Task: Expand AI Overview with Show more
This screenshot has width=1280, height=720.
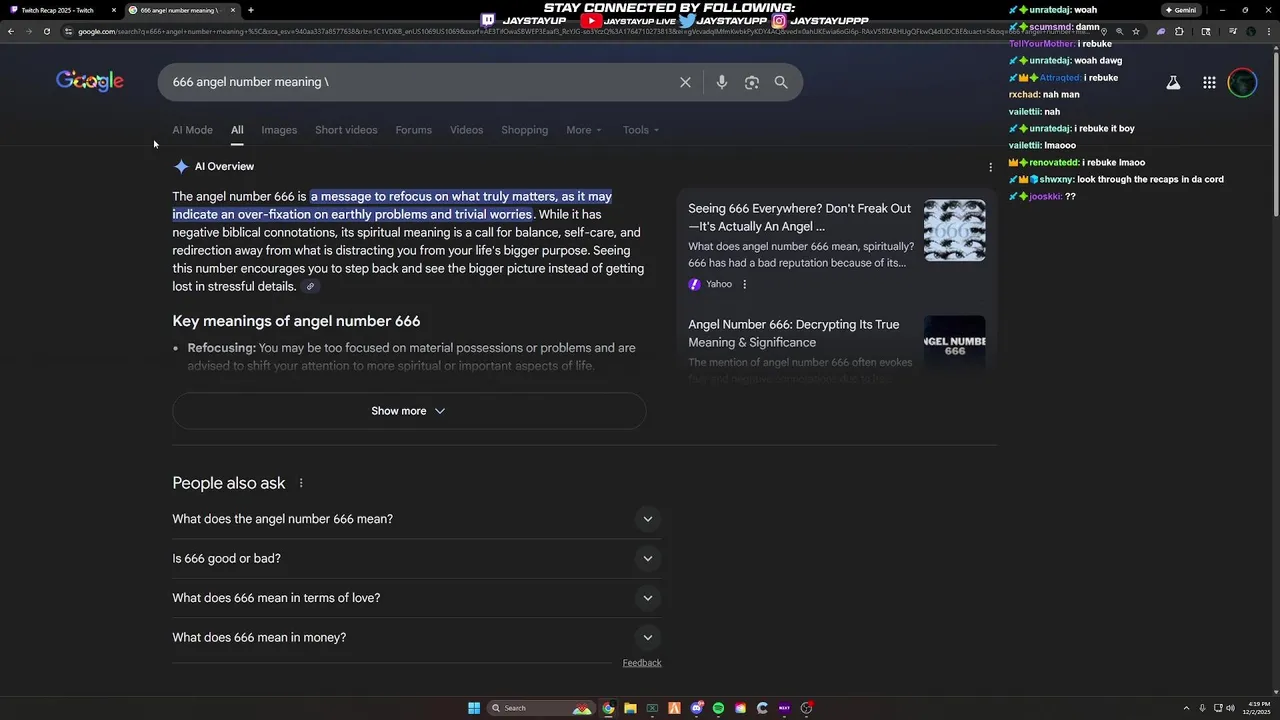Action: click(409, 411)
